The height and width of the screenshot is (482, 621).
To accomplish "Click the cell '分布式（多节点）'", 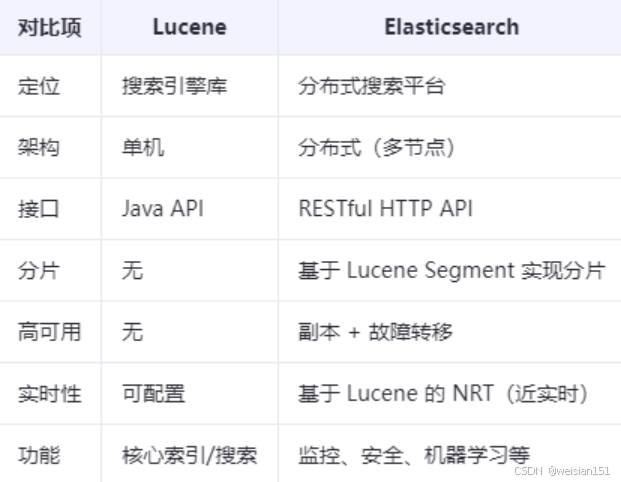I will tap(377, 148).
